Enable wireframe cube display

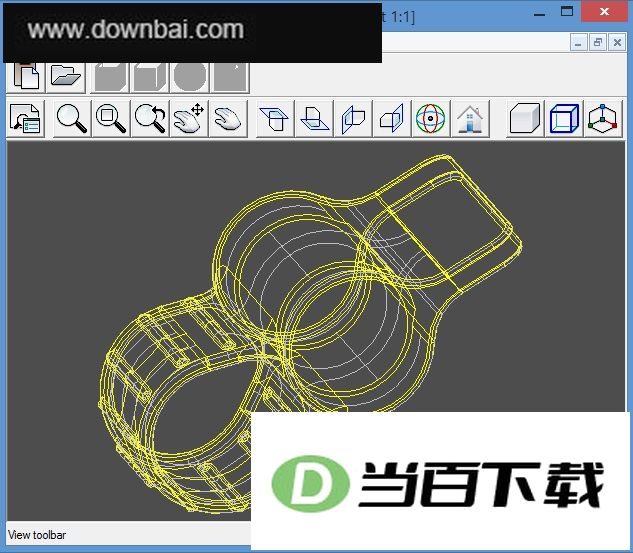[x=564, y=119]
